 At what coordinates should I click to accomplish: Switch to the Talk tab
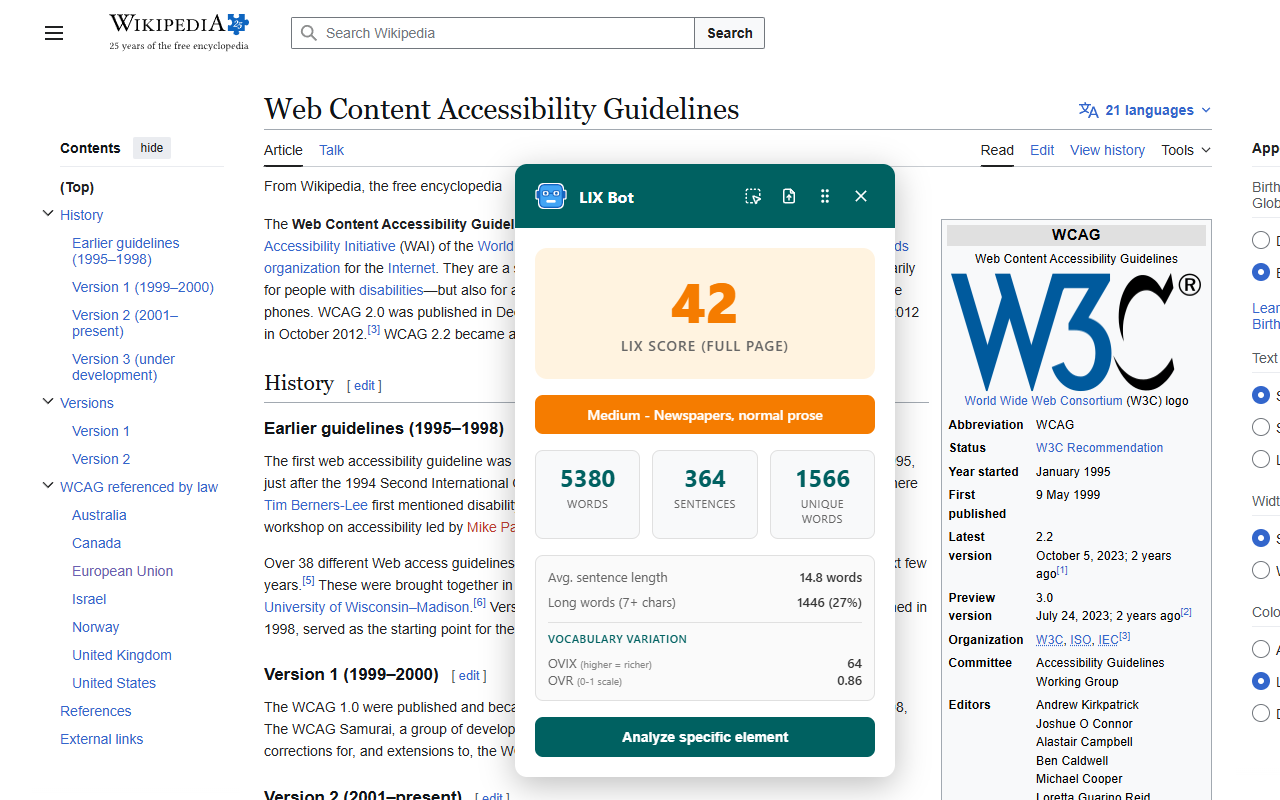click(x=331, y=150)
